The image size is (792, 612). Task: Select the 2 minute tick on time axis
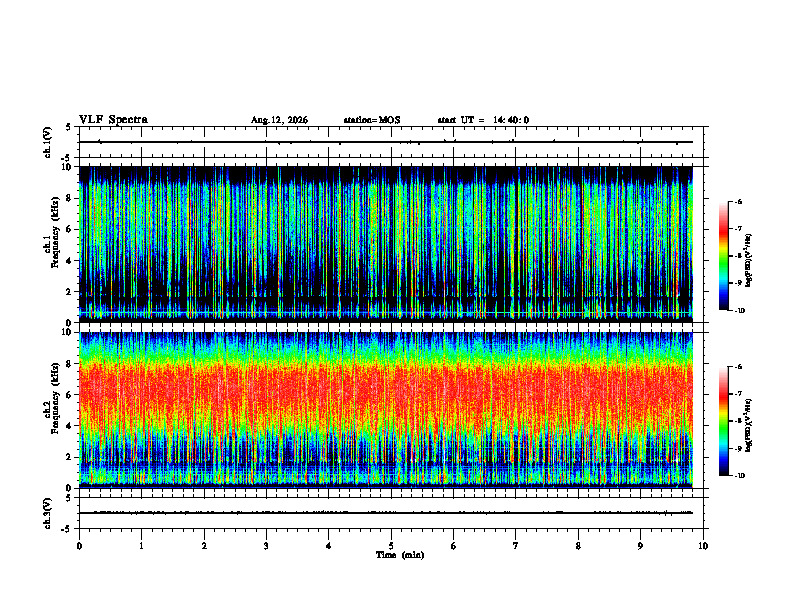pos(204,546)
